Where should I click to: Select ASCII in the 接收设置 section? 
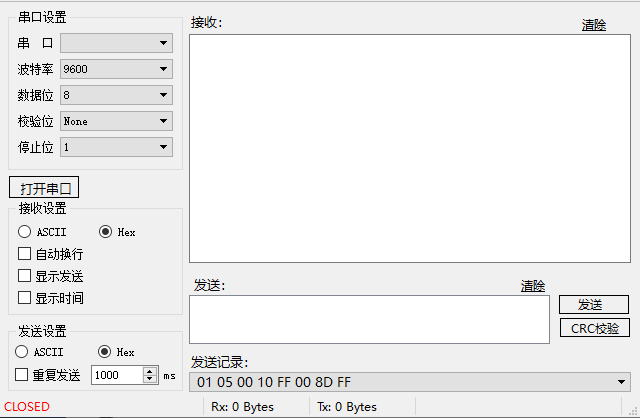[x=25, y=232]
